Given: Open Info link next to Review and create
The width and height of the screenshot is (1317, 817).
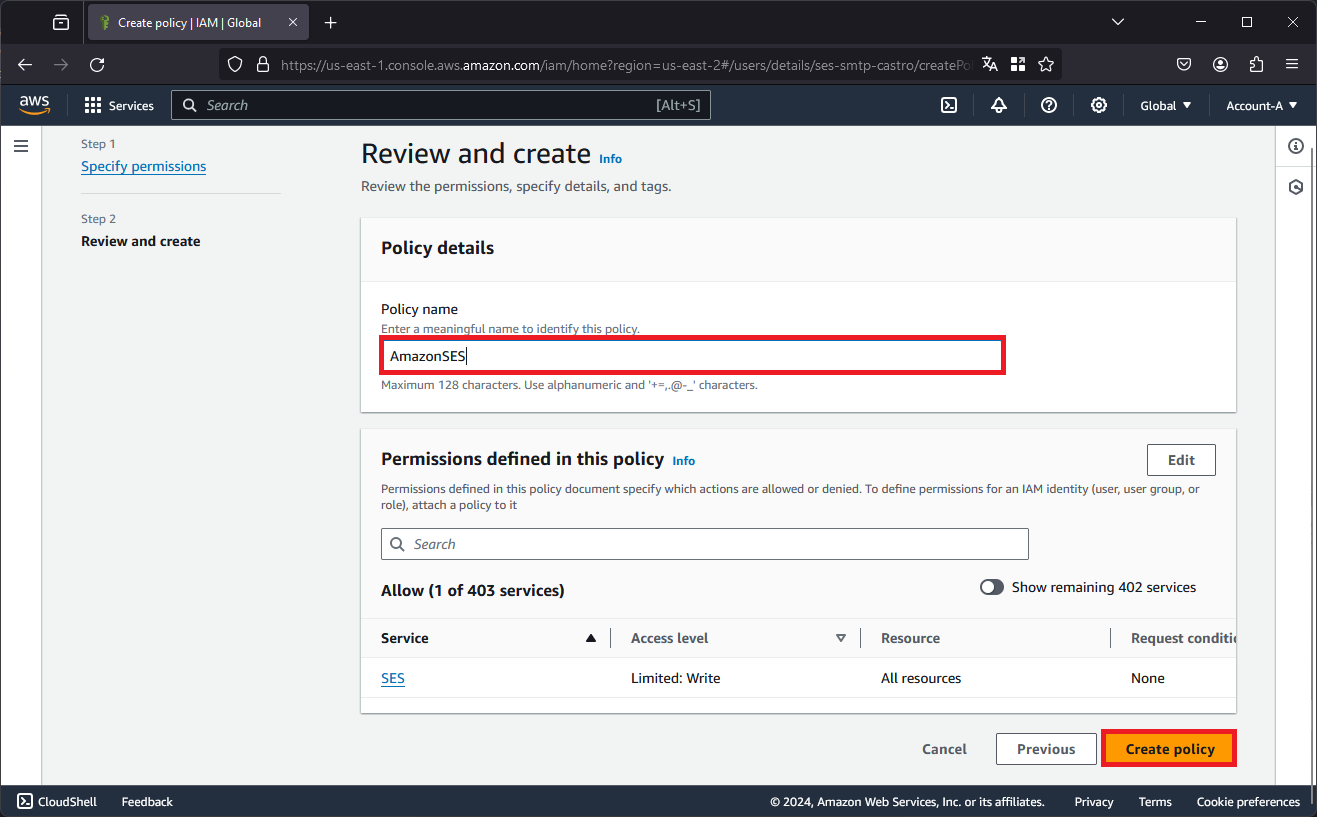Looking at the screenshot, I should pyautogui.click(x=610, y=158).
